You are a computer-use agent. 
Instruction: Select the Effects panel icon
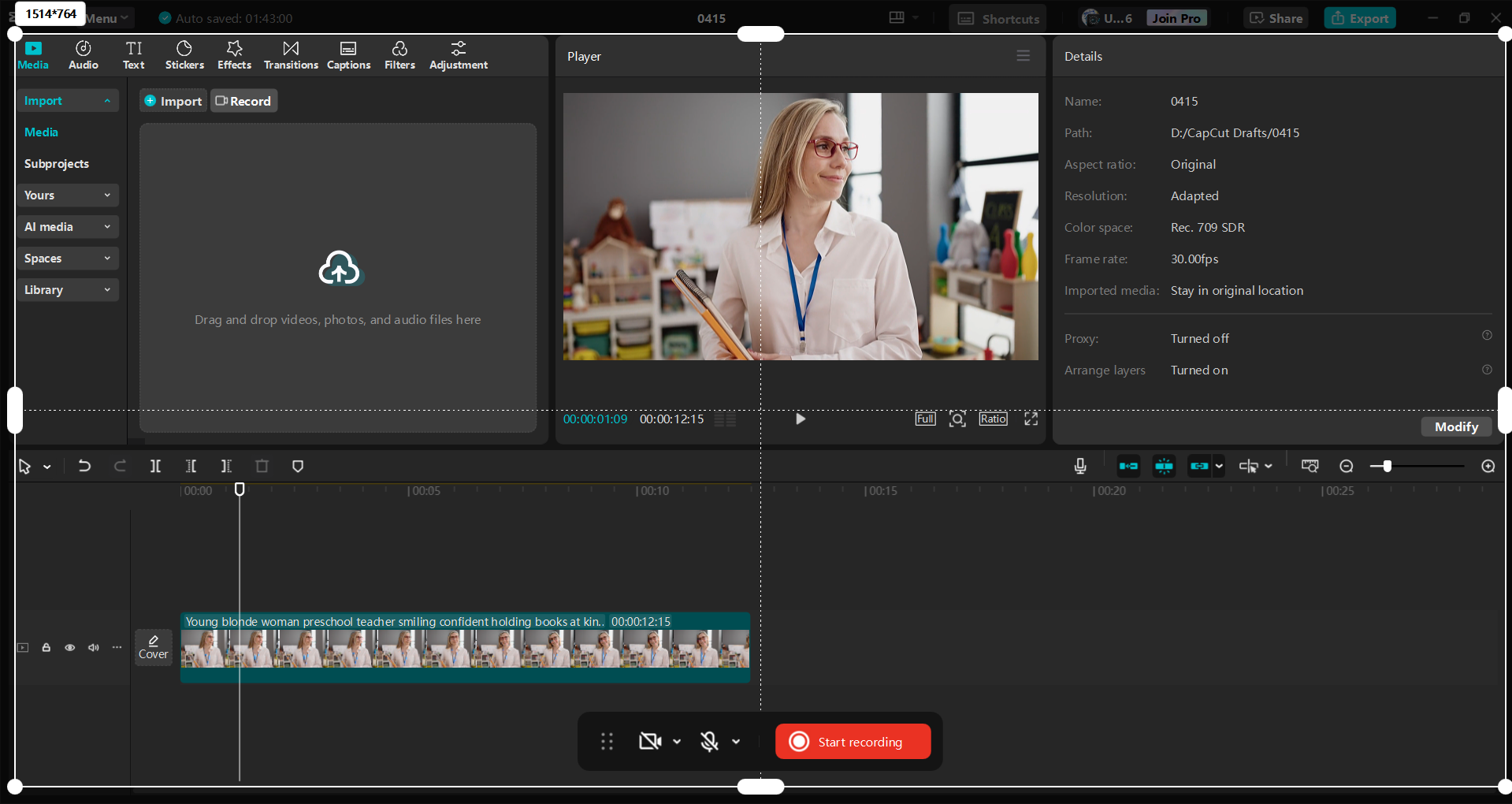coord(234,54)
